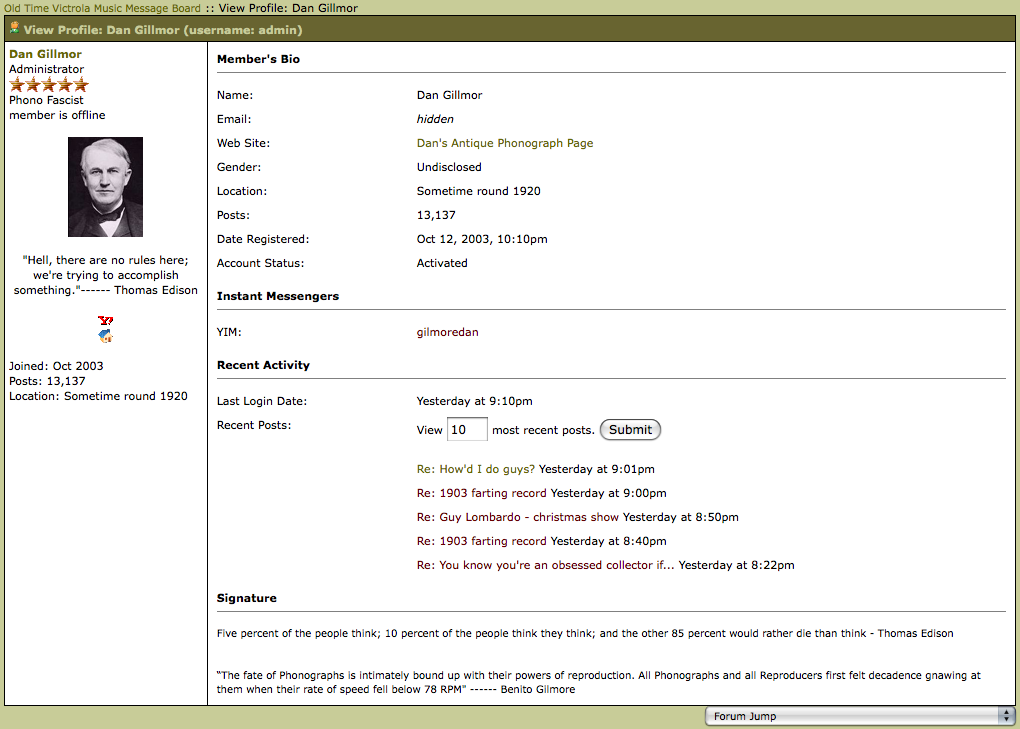Click the gilmoredan YIM link
Image resolution: width=1020 pixels, height=729 pixels.
pos(447,332)
